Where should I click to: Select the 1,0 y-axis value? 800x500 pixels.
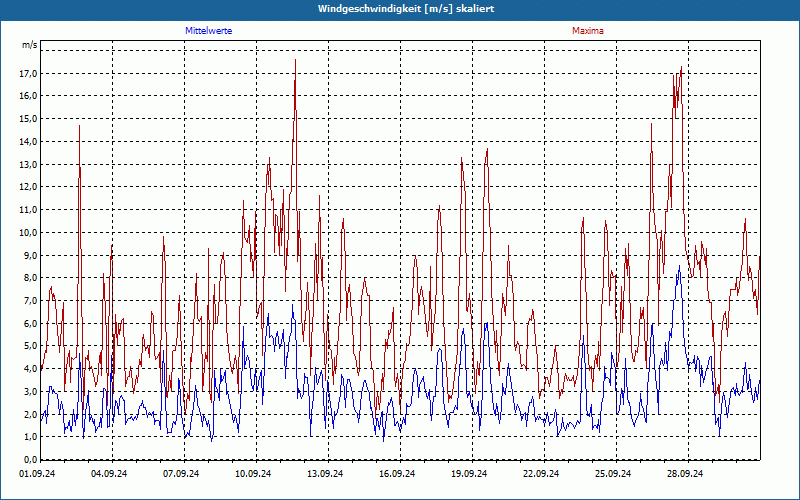30,437
